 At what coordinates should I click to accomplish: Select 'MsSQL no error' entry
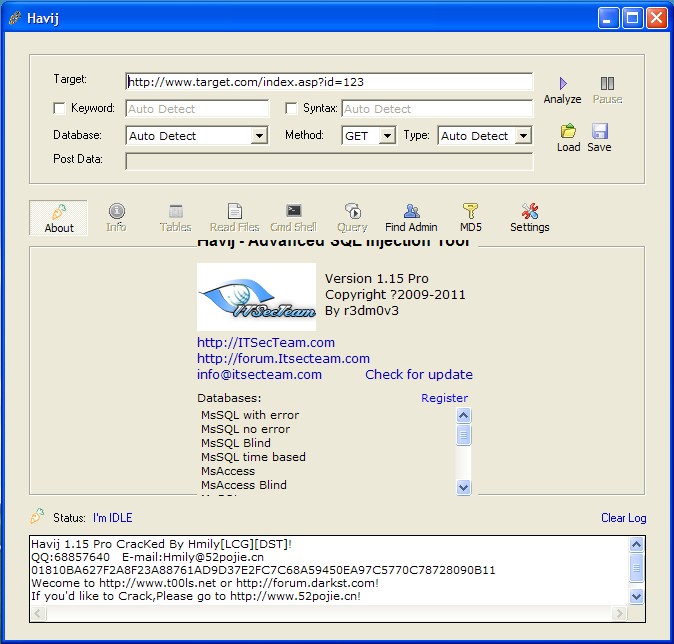pos(245,429)
